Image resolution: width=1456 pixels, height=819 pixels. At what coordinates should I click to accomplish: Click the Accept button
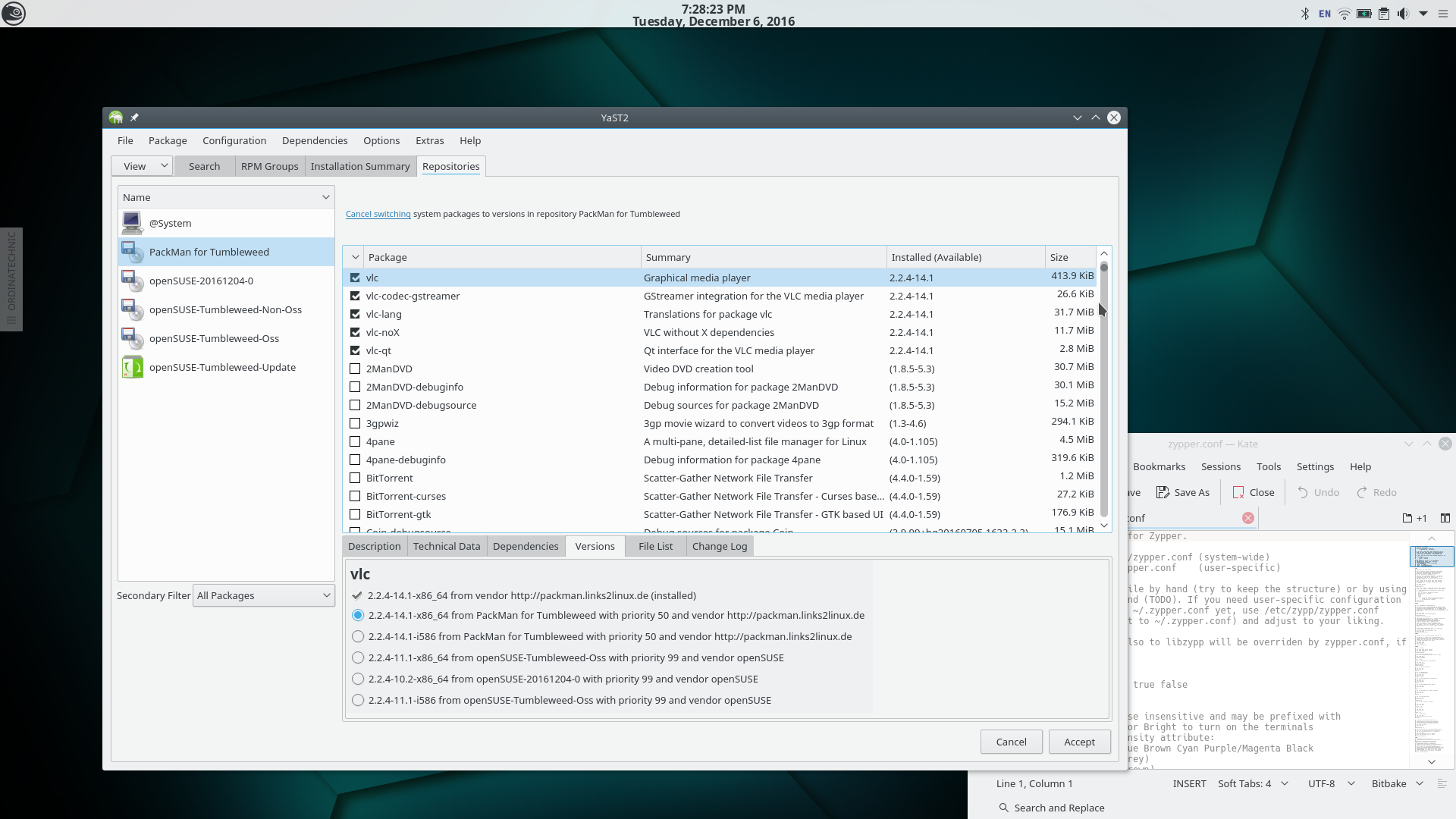[x=1080, y=742]
